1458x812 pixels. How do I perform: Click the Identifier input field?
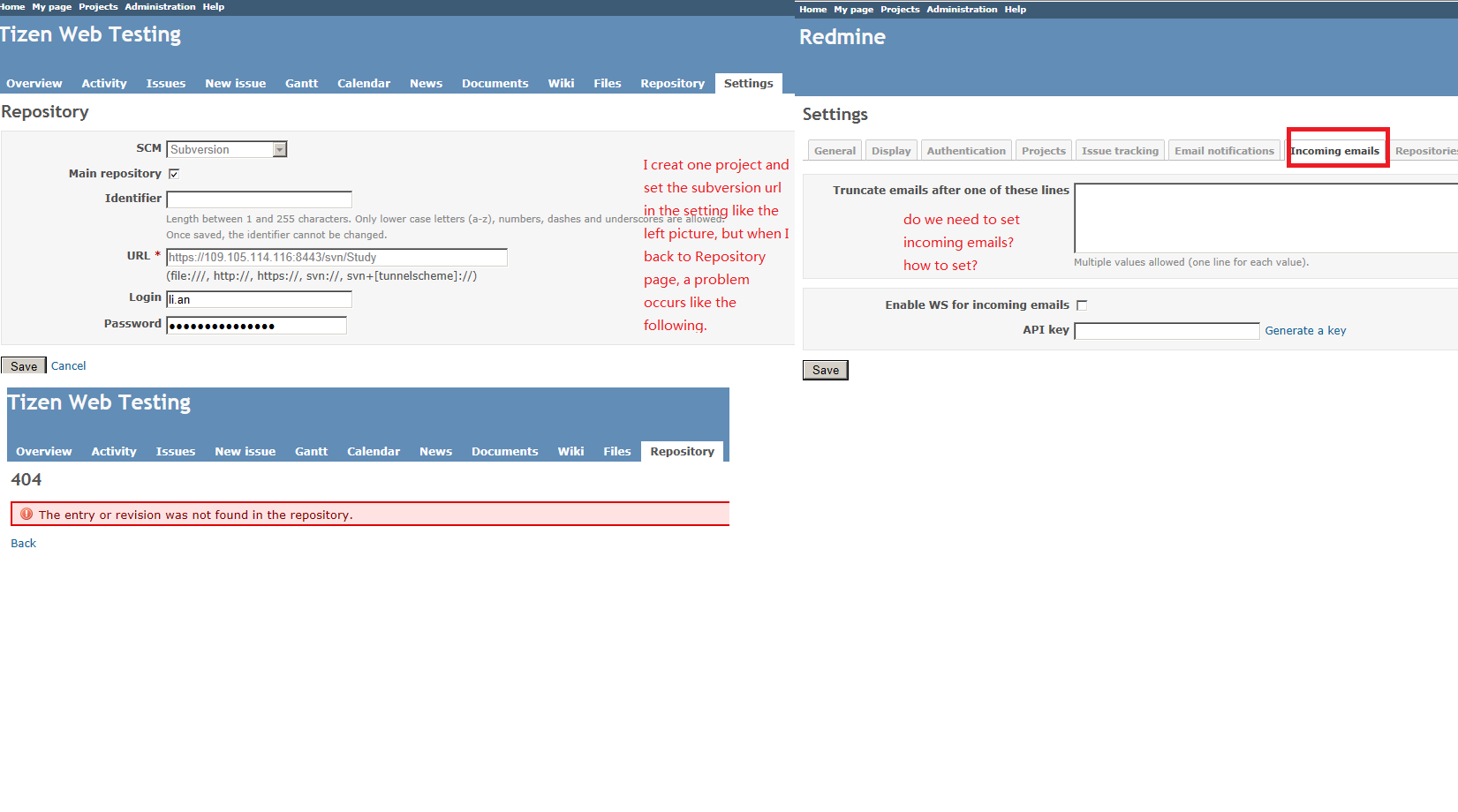pyautogui.click(x=259, y=199)
